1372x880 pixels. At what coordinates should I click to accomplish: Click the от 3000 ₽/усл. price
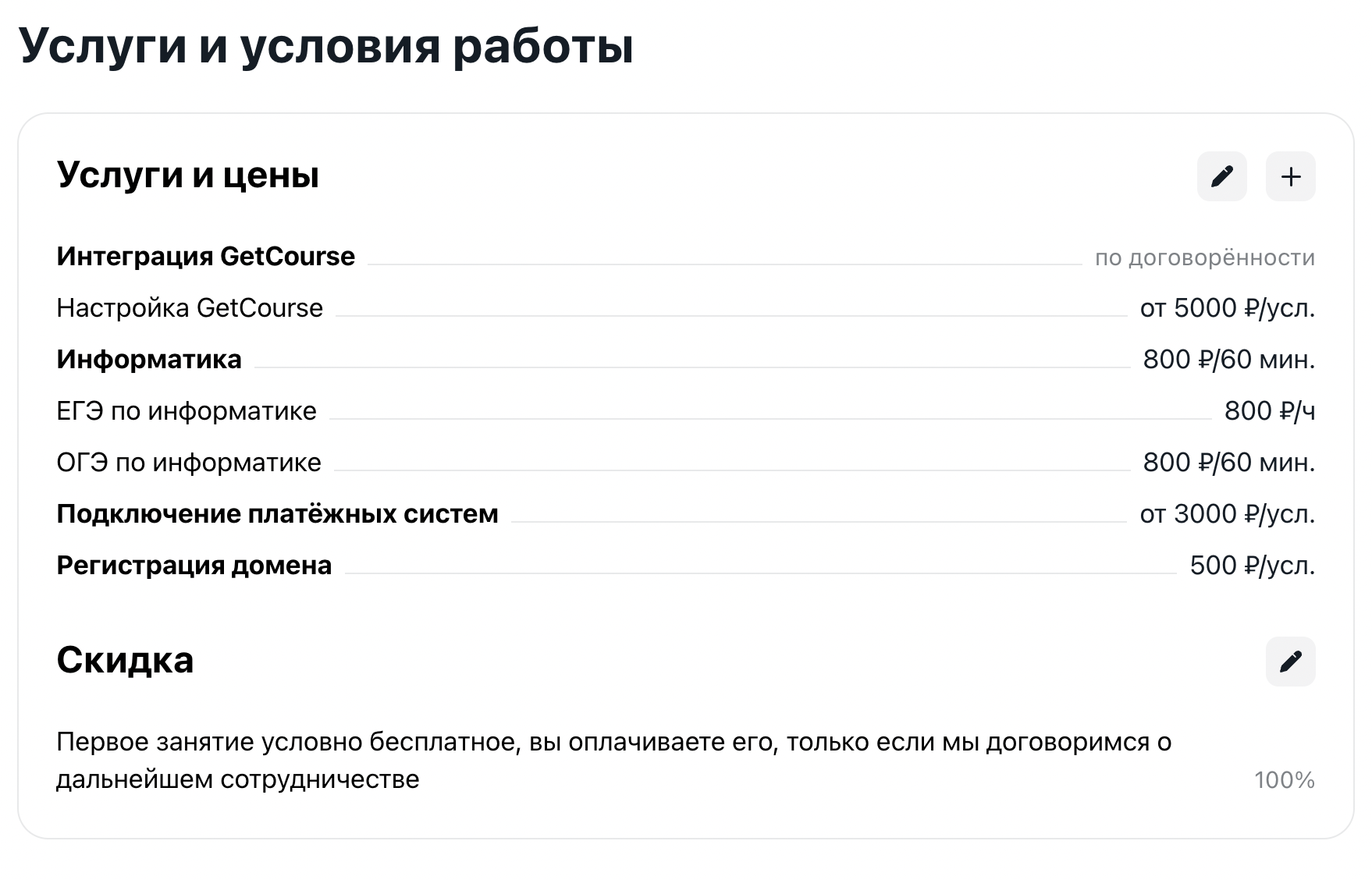click(x=1227, y=513)
